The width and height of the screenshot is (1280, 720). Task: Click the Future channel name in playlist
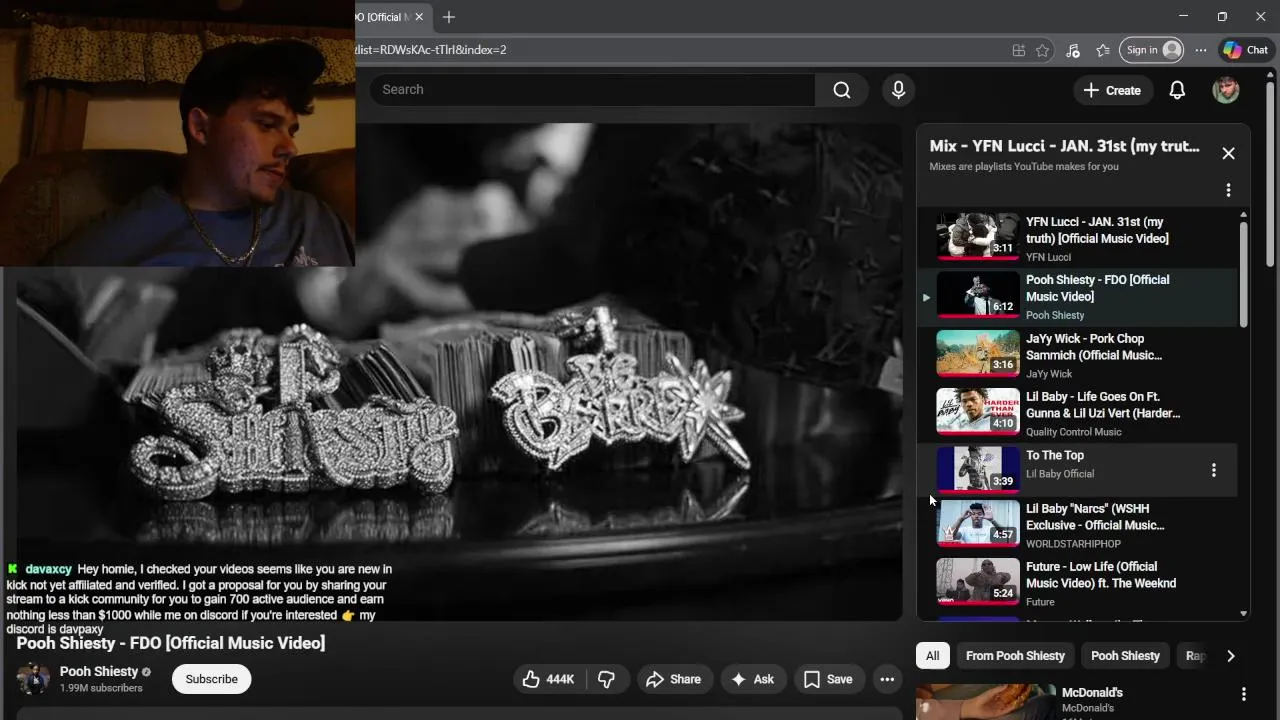click(x=1040, y=602)
